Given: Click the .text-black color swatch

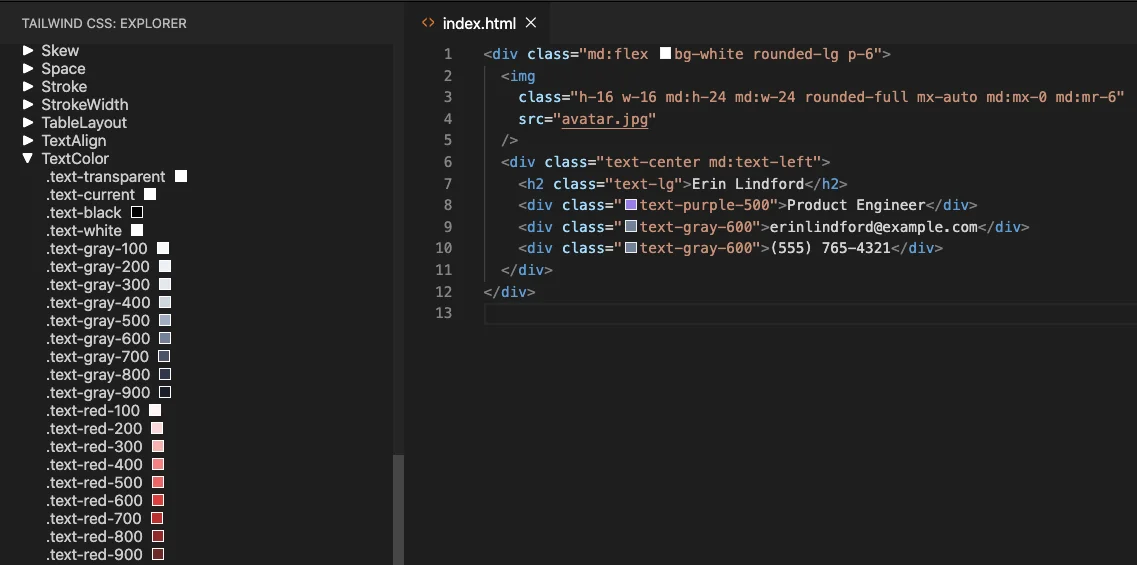Looking at the screenshot, I should pyautogui.click(x=137, y=213).
